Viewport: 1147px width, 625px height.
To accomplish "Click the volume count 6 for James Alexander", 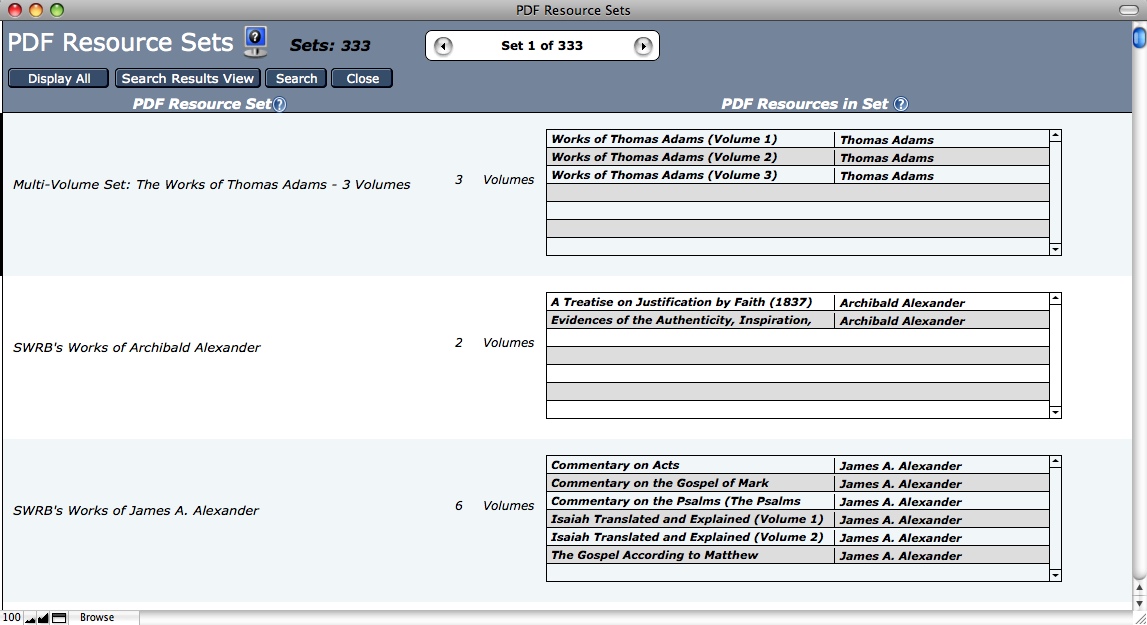I will click(459, 506).
